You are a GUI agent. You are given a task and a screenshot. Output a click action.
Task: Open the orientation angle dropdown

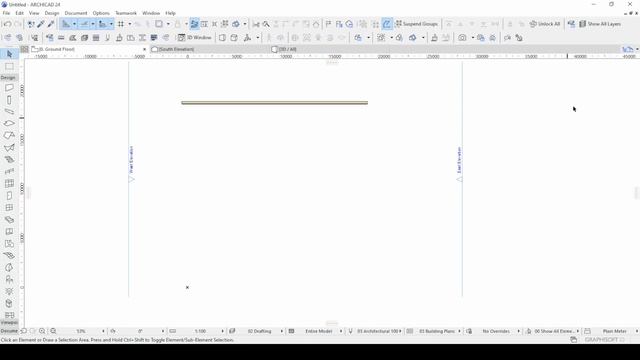click(x=163, y=331)
